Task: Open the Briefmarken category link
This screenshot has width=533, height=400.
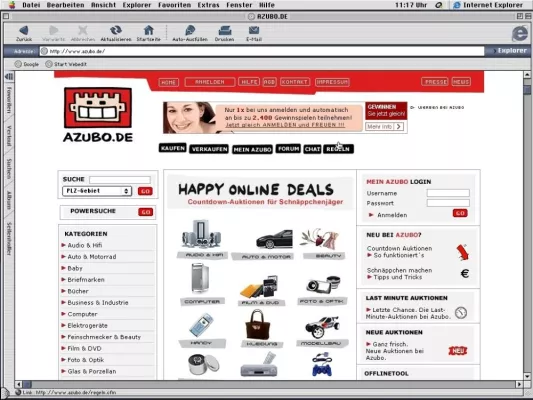Action: pyautogui.click(x=86, y=280)
